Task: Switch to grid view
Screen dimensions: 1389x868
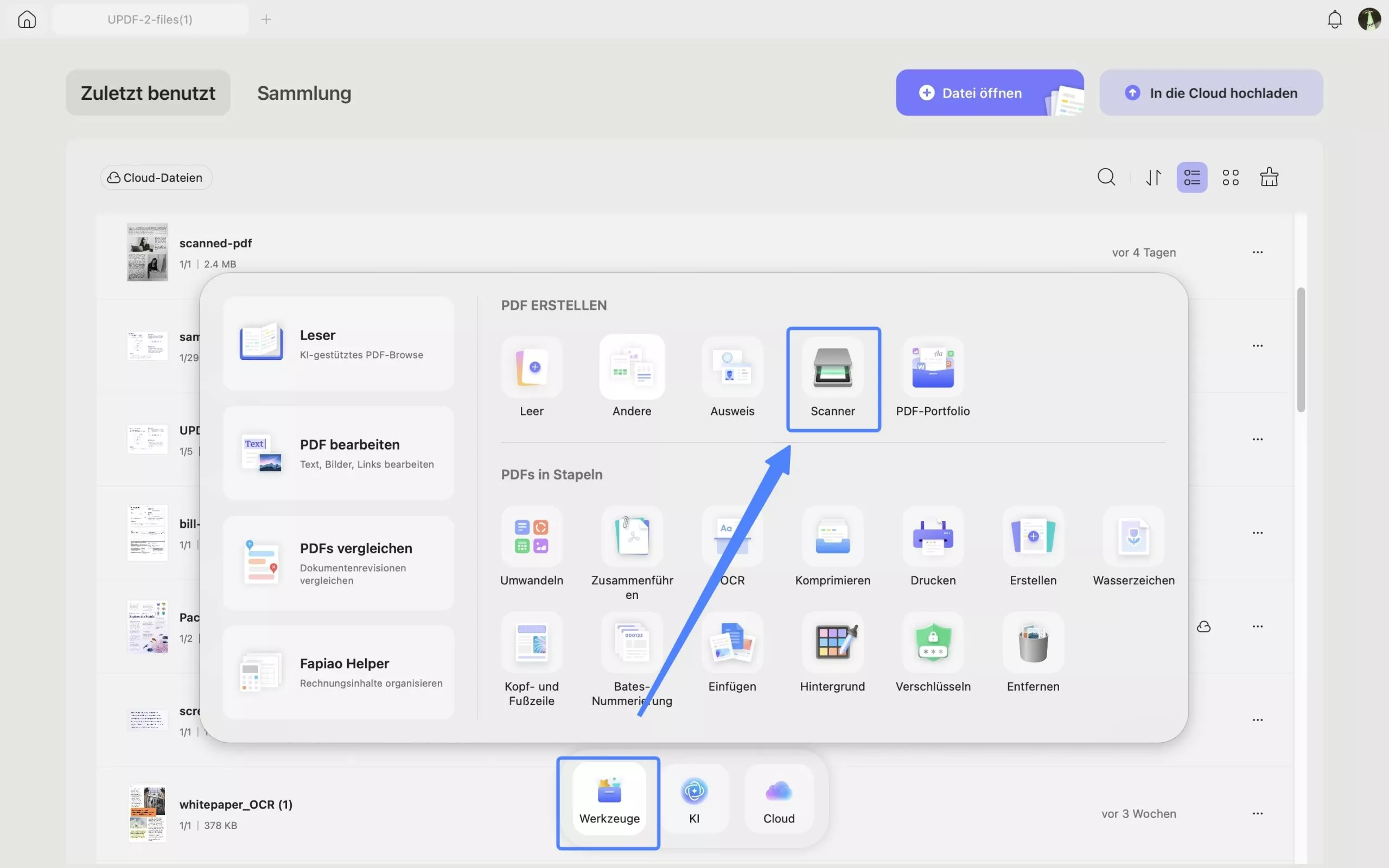Action: (1230, 177)
